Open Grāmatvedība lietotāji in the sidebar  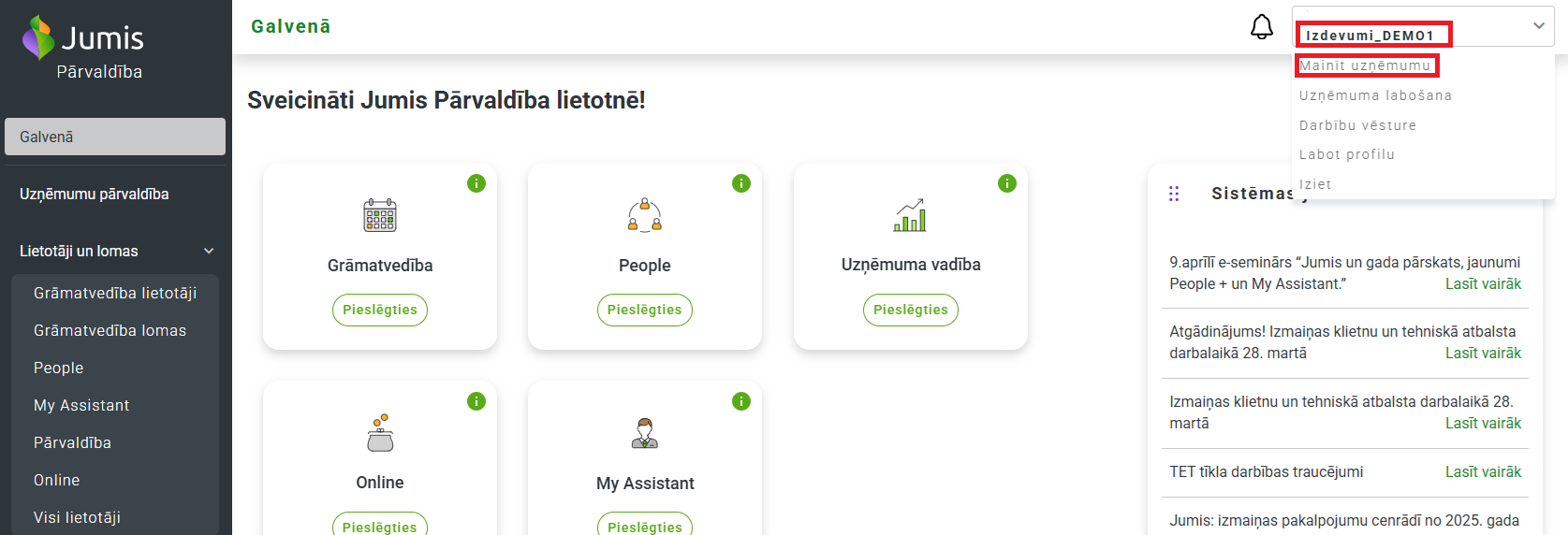tap(115, 293)
